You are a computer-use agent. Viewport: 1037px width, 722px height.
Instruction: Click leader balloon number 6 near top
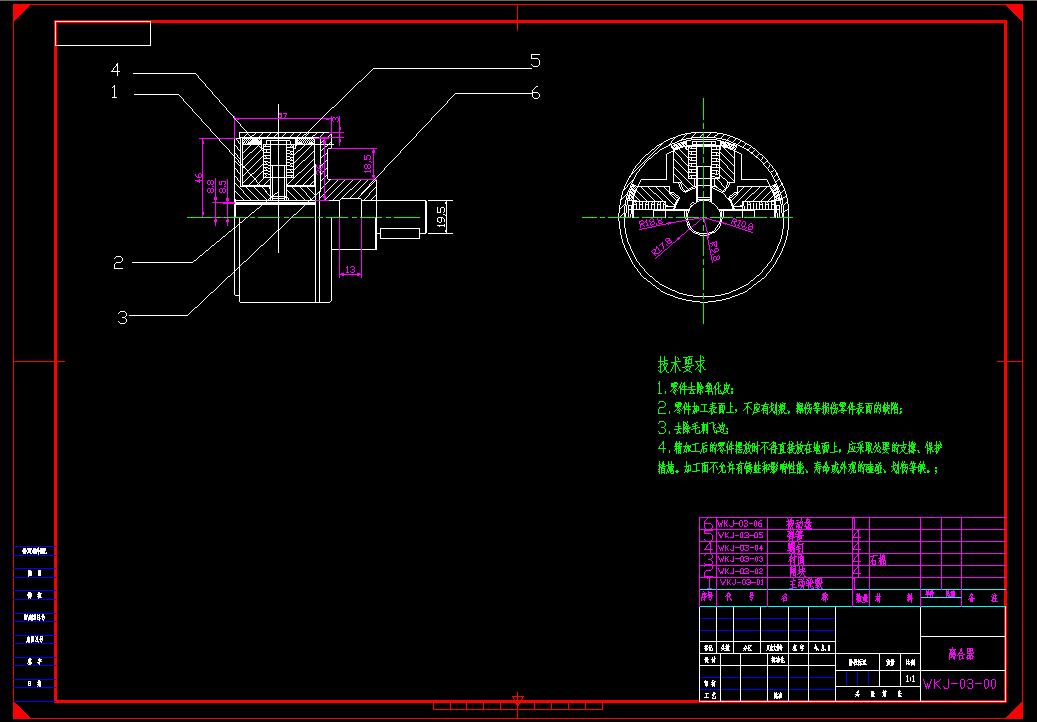pos(536,93)
